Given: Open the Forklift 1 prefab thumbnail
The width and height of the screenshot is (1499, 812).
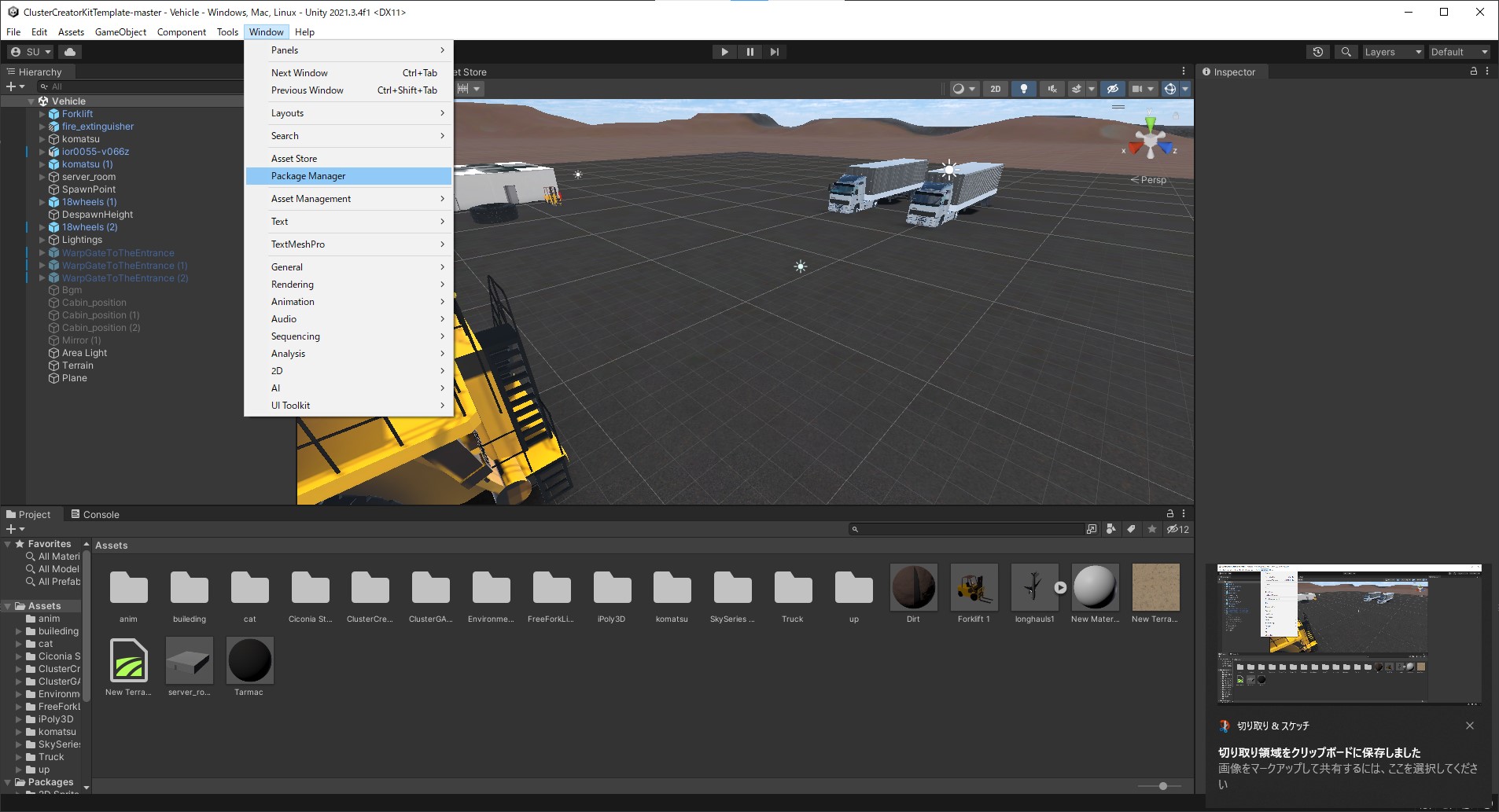Looking at the screenshot, I should coord(974,587).
